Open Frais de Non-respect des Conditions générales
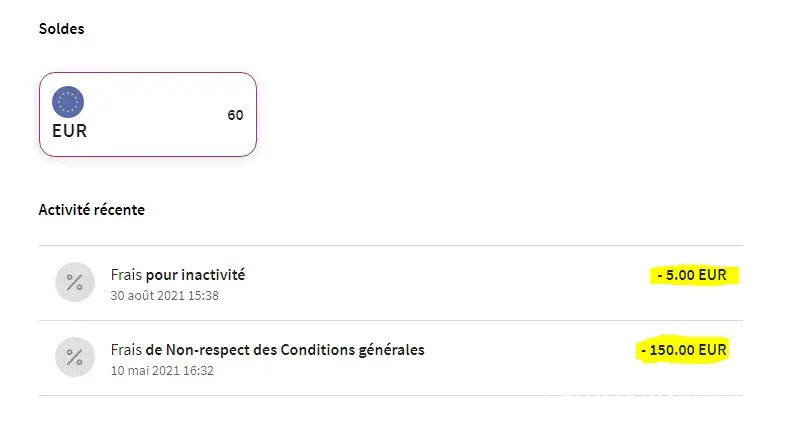This screenshot has height=431, width=805. (x=267, y=350)
